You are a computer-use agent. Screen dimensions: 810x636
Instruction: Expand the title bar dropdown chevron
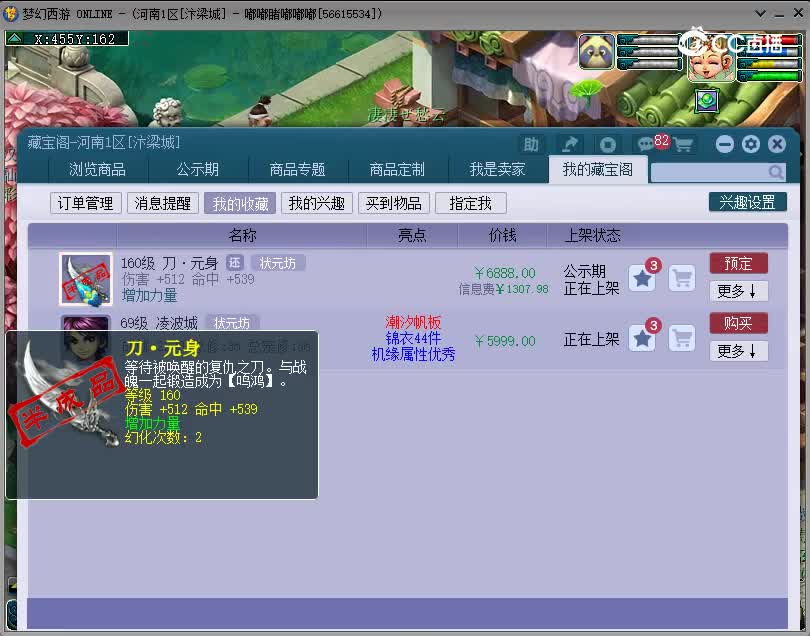click(x=760, y=13)
